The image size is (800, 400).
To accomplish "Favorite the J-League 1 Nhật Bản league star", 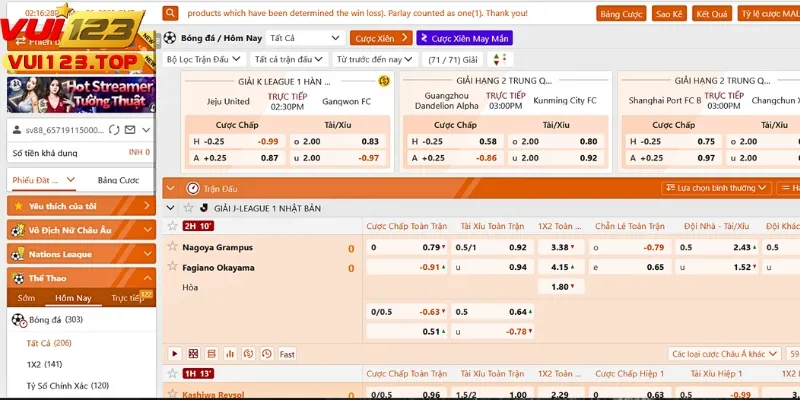I will click(x=188, y=208).
